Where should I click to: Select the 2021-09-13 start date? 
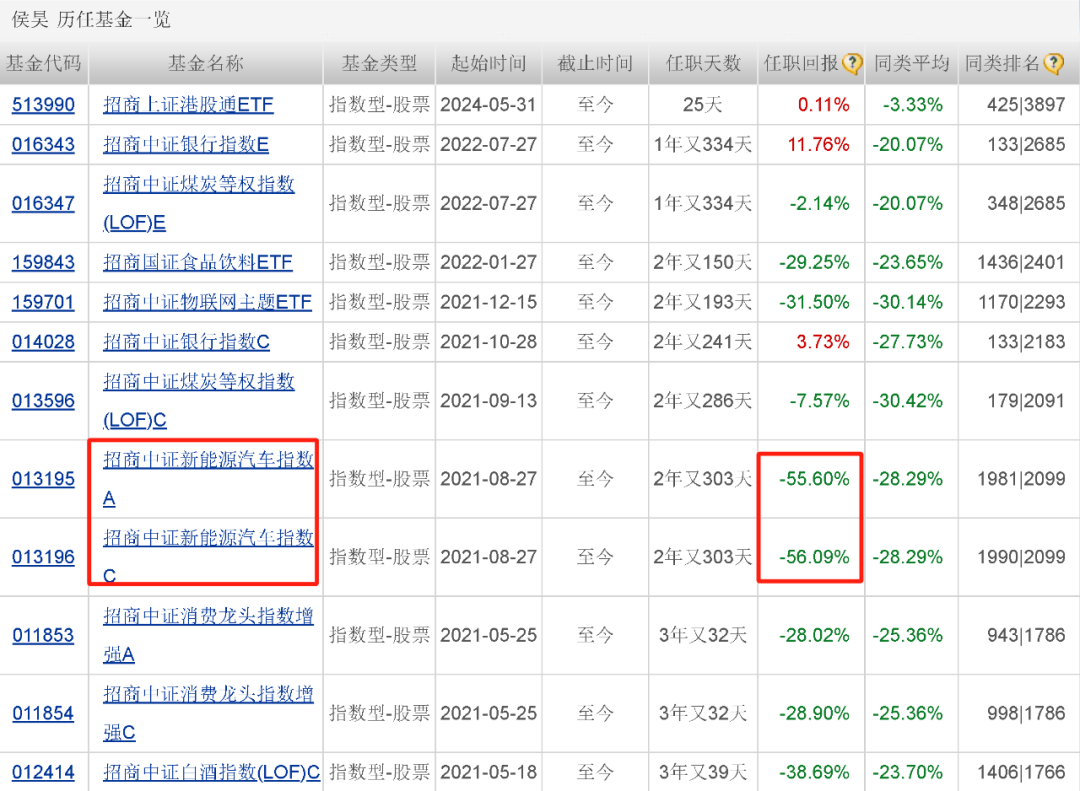point(488,400)
